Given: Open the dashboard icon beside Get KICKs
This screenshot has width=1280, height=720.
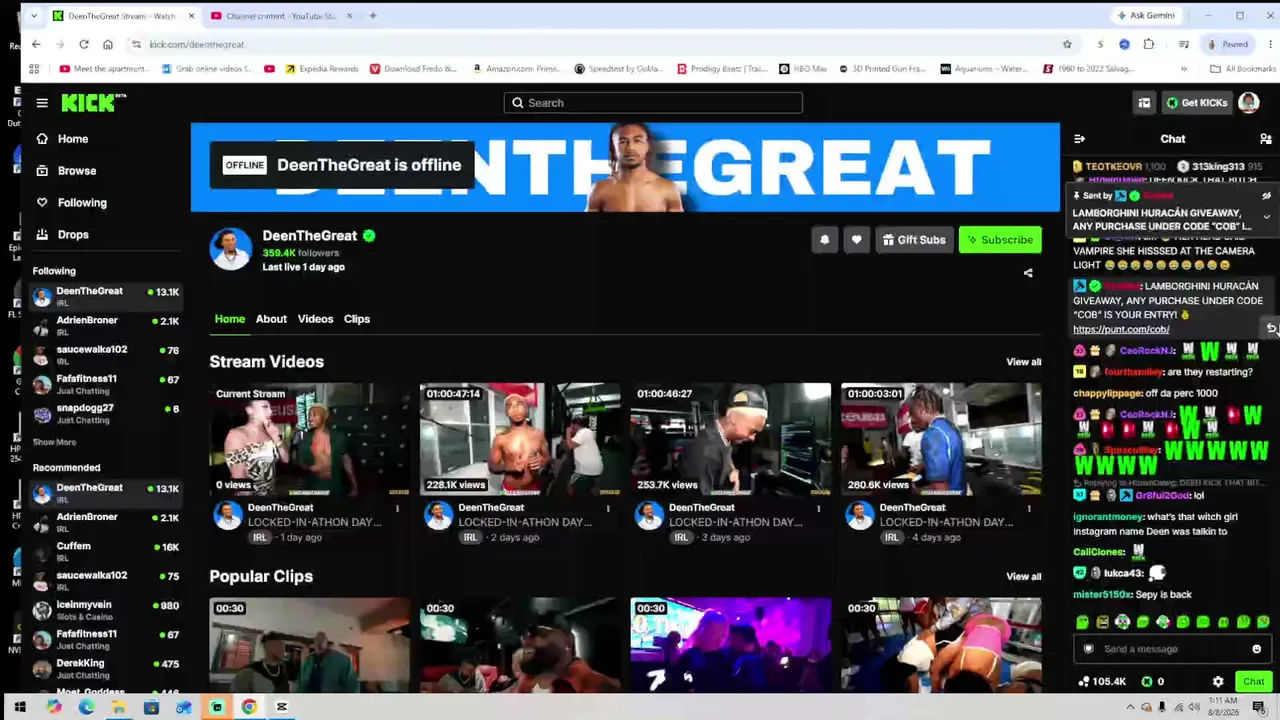Looking at the screenshot, I should pos(1144,103).
